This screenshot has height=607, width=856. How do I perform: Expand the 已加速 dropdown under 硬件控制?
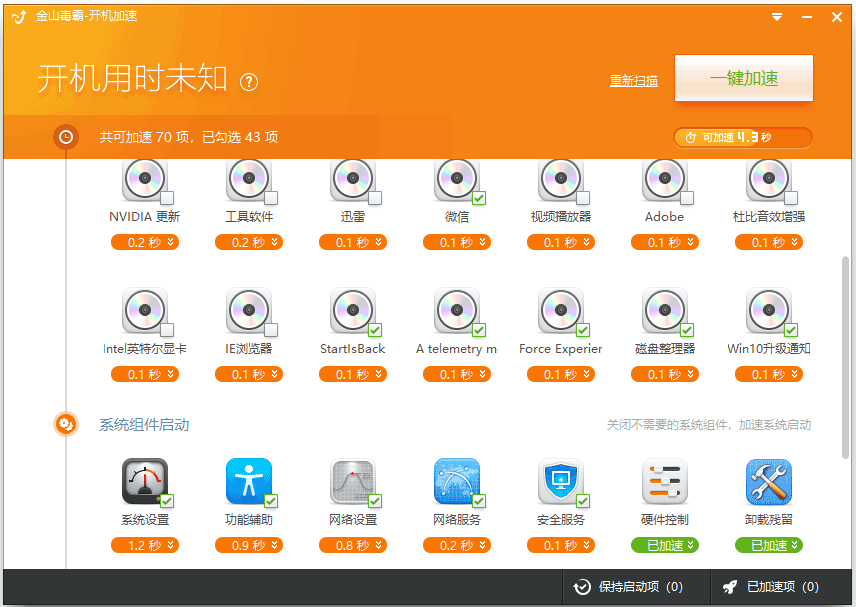665,545
